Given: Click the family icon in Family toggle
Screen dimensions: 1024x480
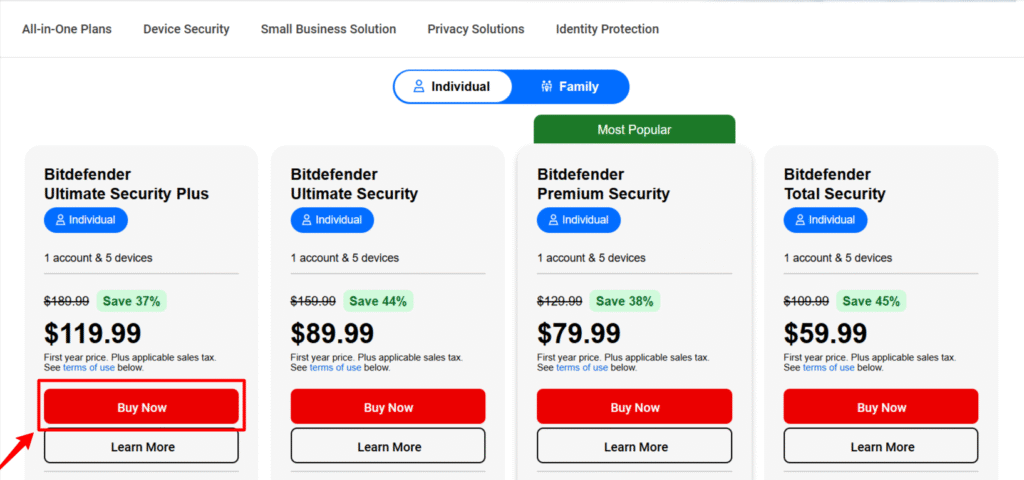Looking at the screenshot, I should tap(546, 87).
